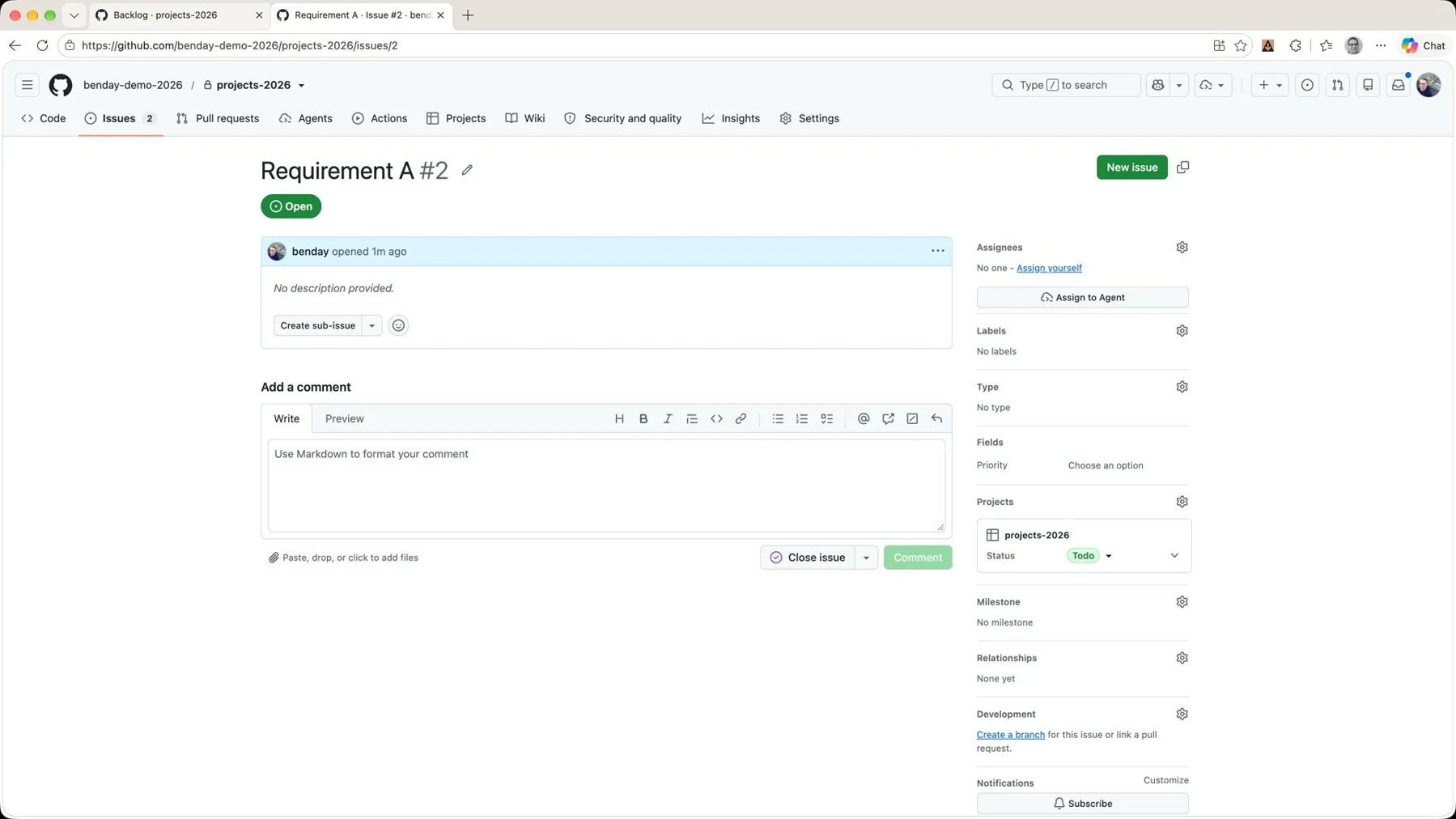Click Assign to Agent button
Image resolution: width=1456 pixels, height=819 pixels.
coord(1082,297)
